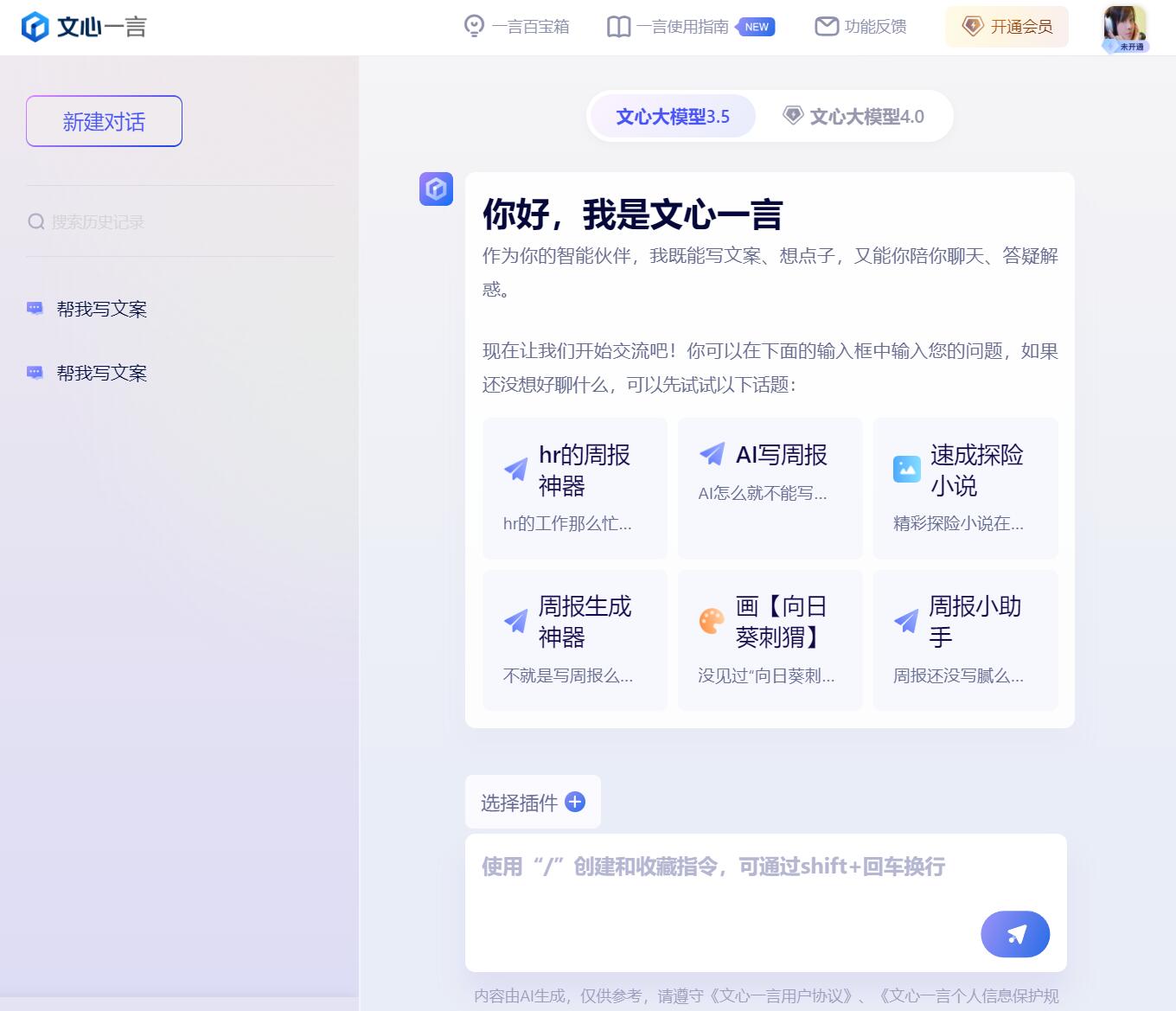Click 开通会员 button
Screen dimensions: 1176x1011
pyautogui.click(x=1007, y=27)
